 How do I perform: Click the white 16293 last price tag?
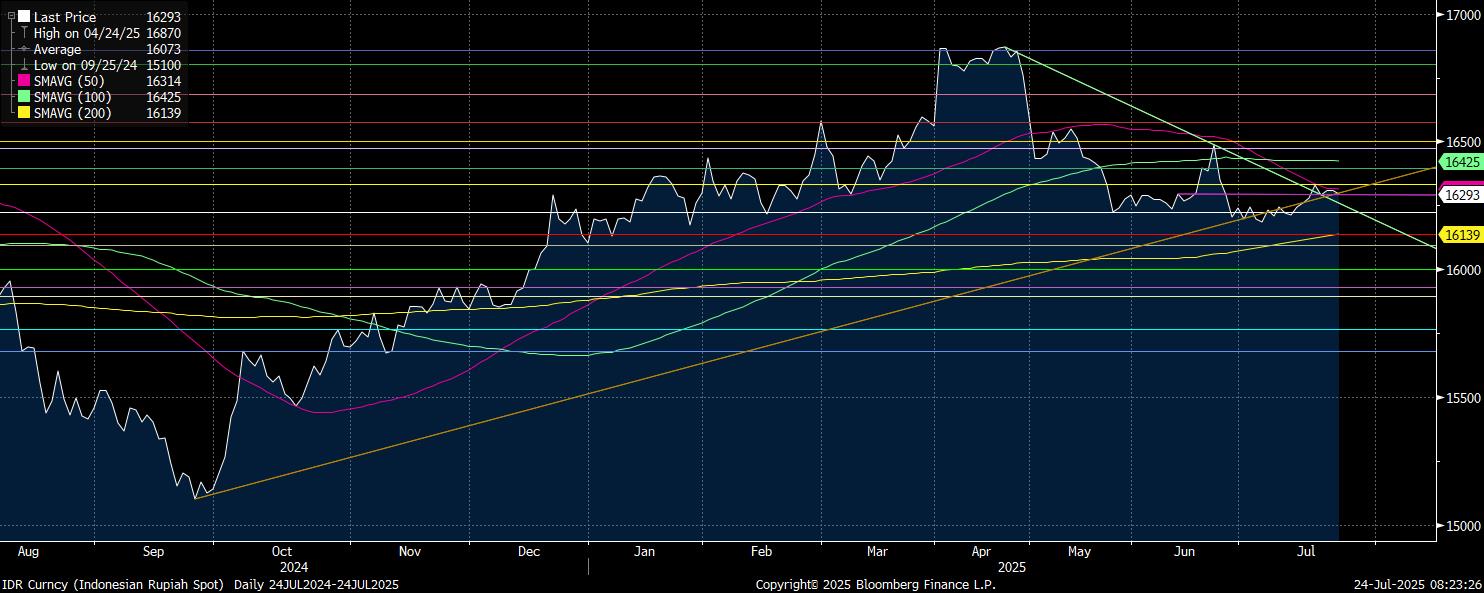point(1461,195)
